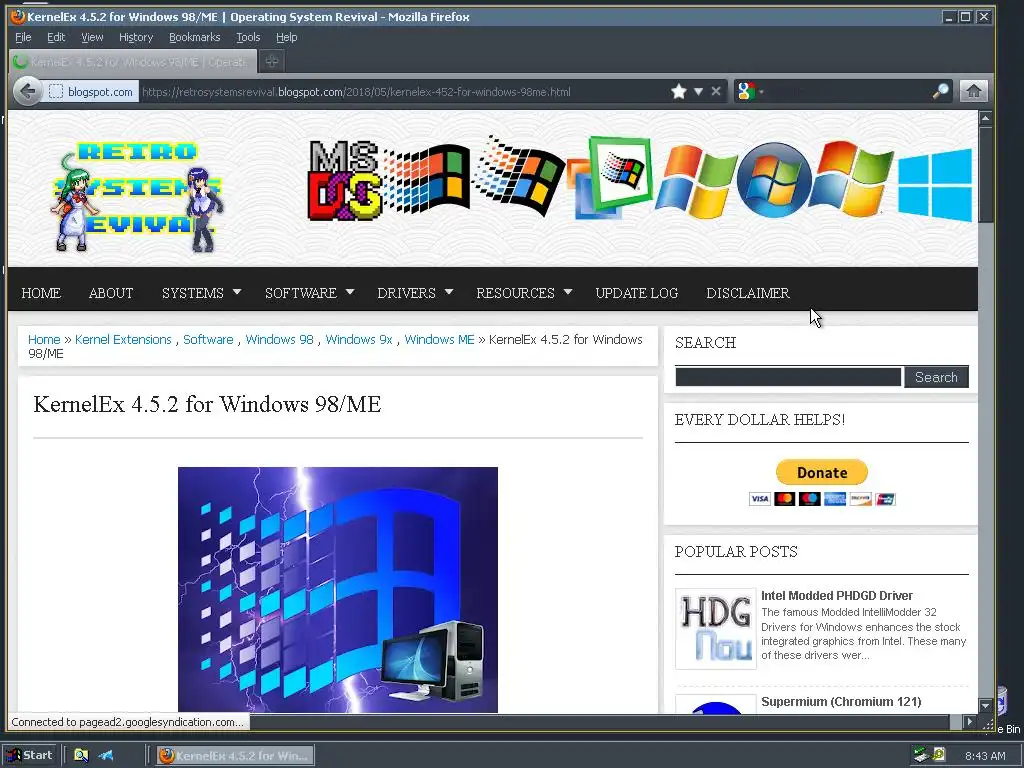Click the round Windows Vista orb logo
The image size is (1024, 768).
(774, 180)
